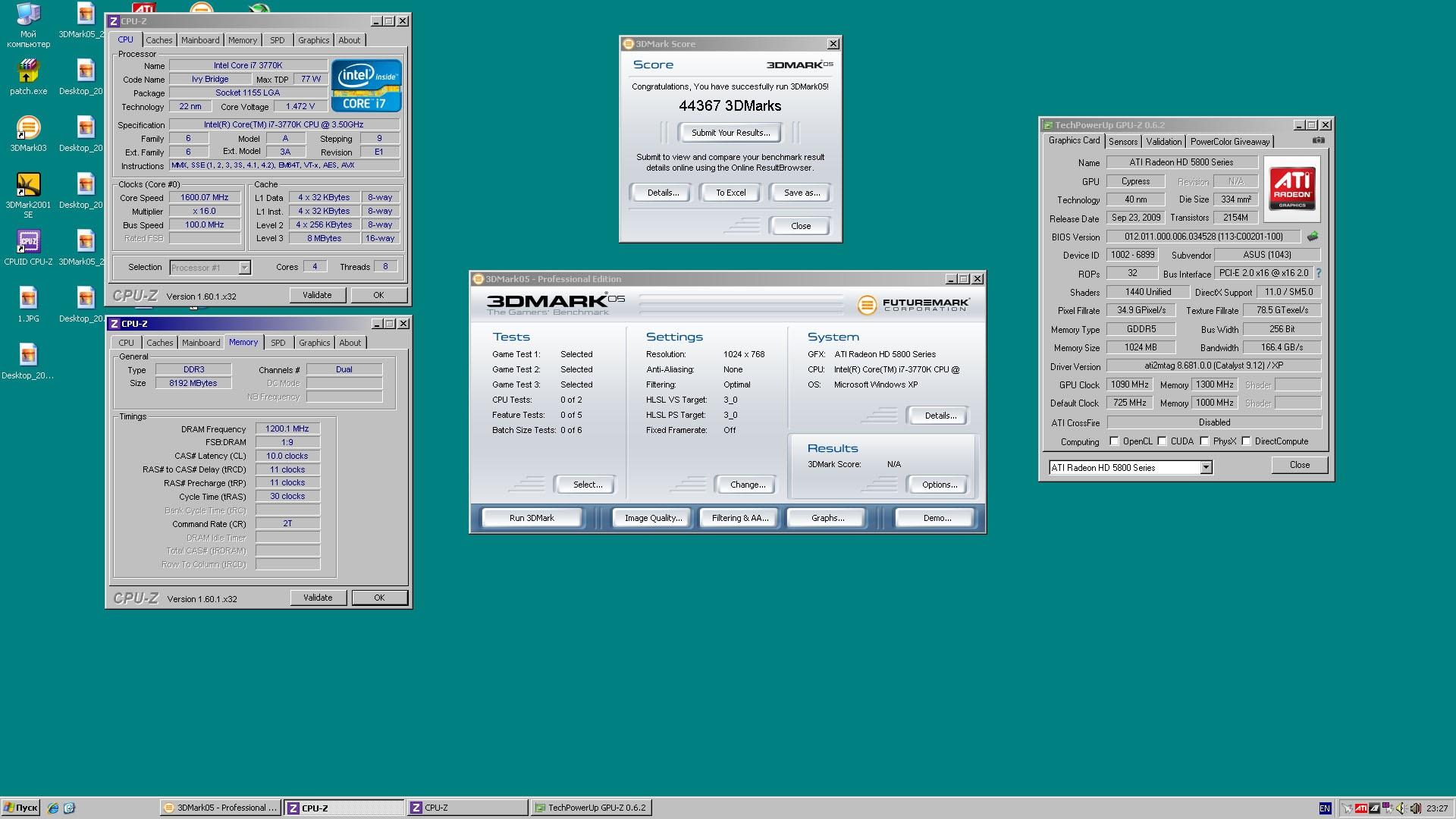Open the ATI Radeon HD 5800 Series dropdown
The width and height of the screenshot is (1456, 819).
[x=1206, y=468]
